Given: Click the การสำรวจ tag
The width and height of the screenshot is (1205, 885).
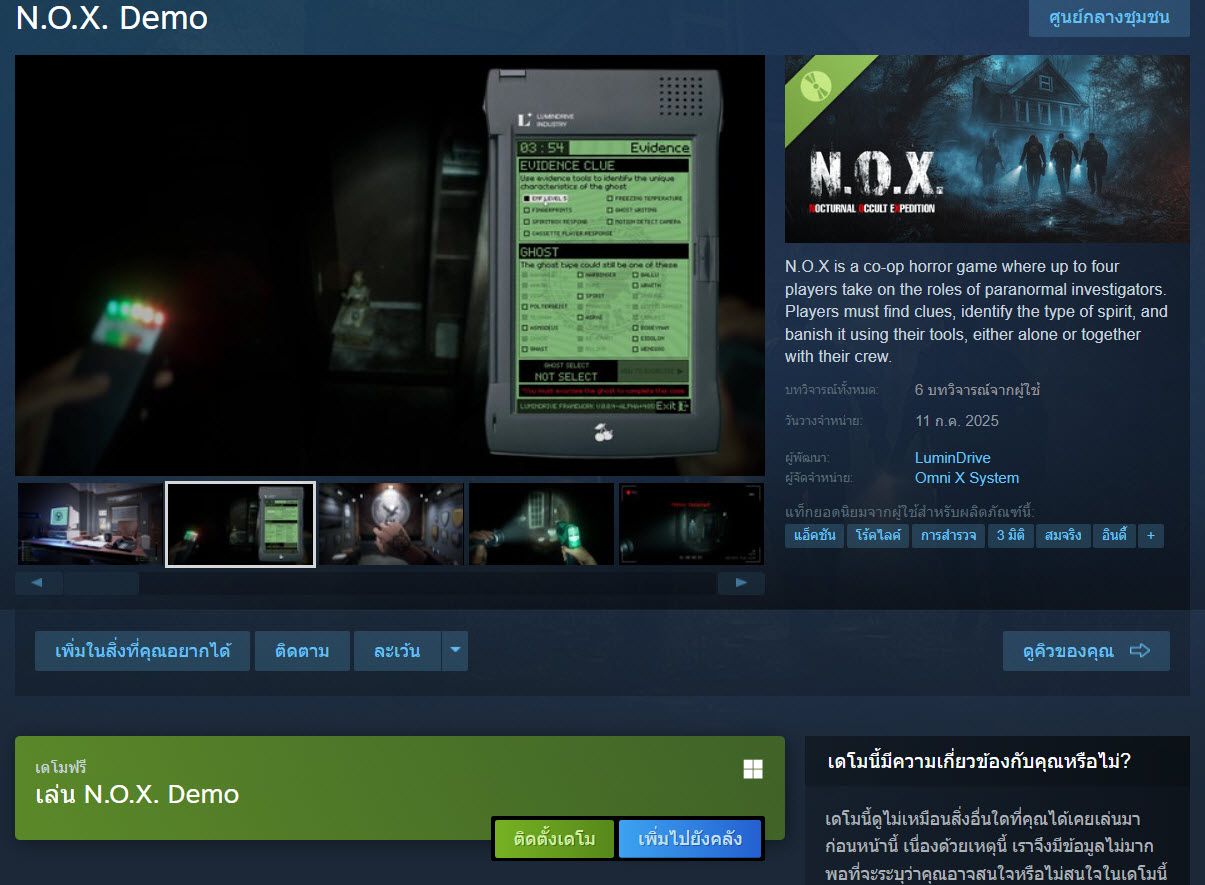Looking at the screenshot, I should click(948, 536).
